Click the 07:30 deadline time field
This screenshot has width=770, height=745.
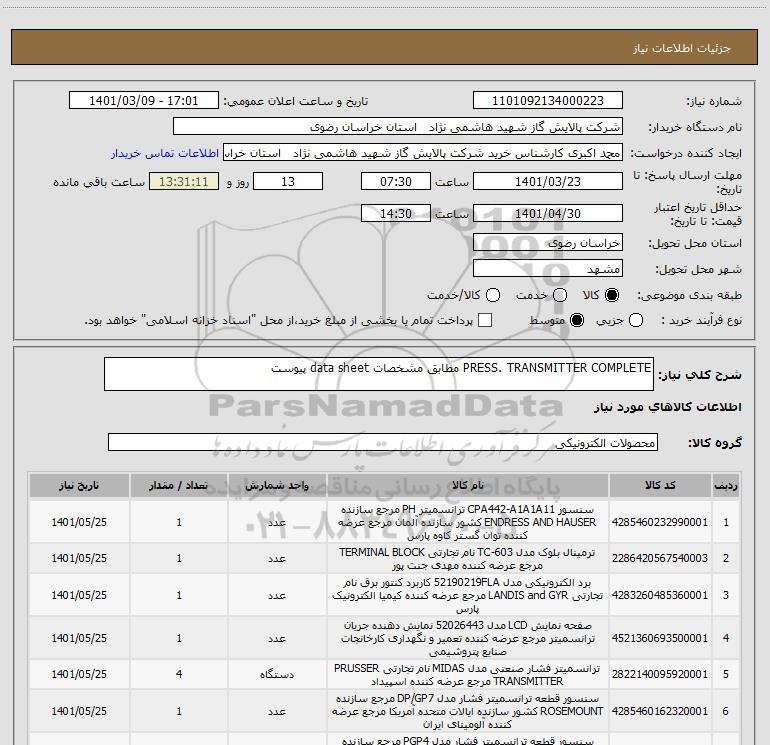[x=396, y=182]
